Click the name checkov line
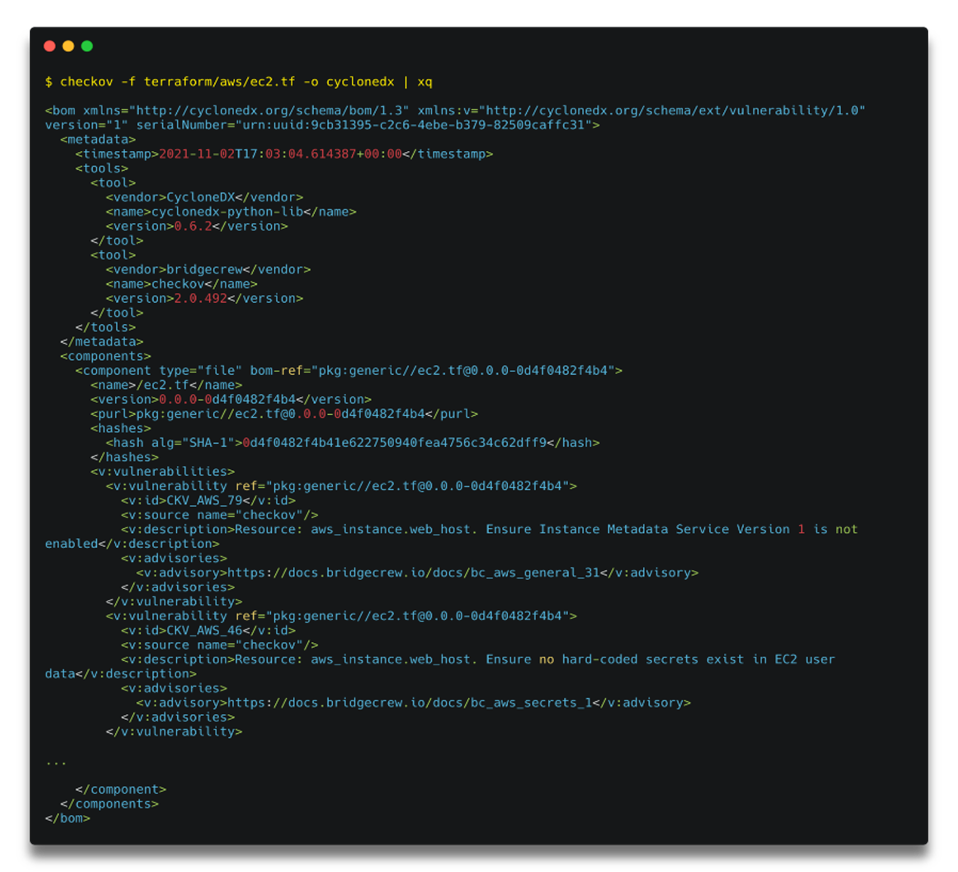 181,284
